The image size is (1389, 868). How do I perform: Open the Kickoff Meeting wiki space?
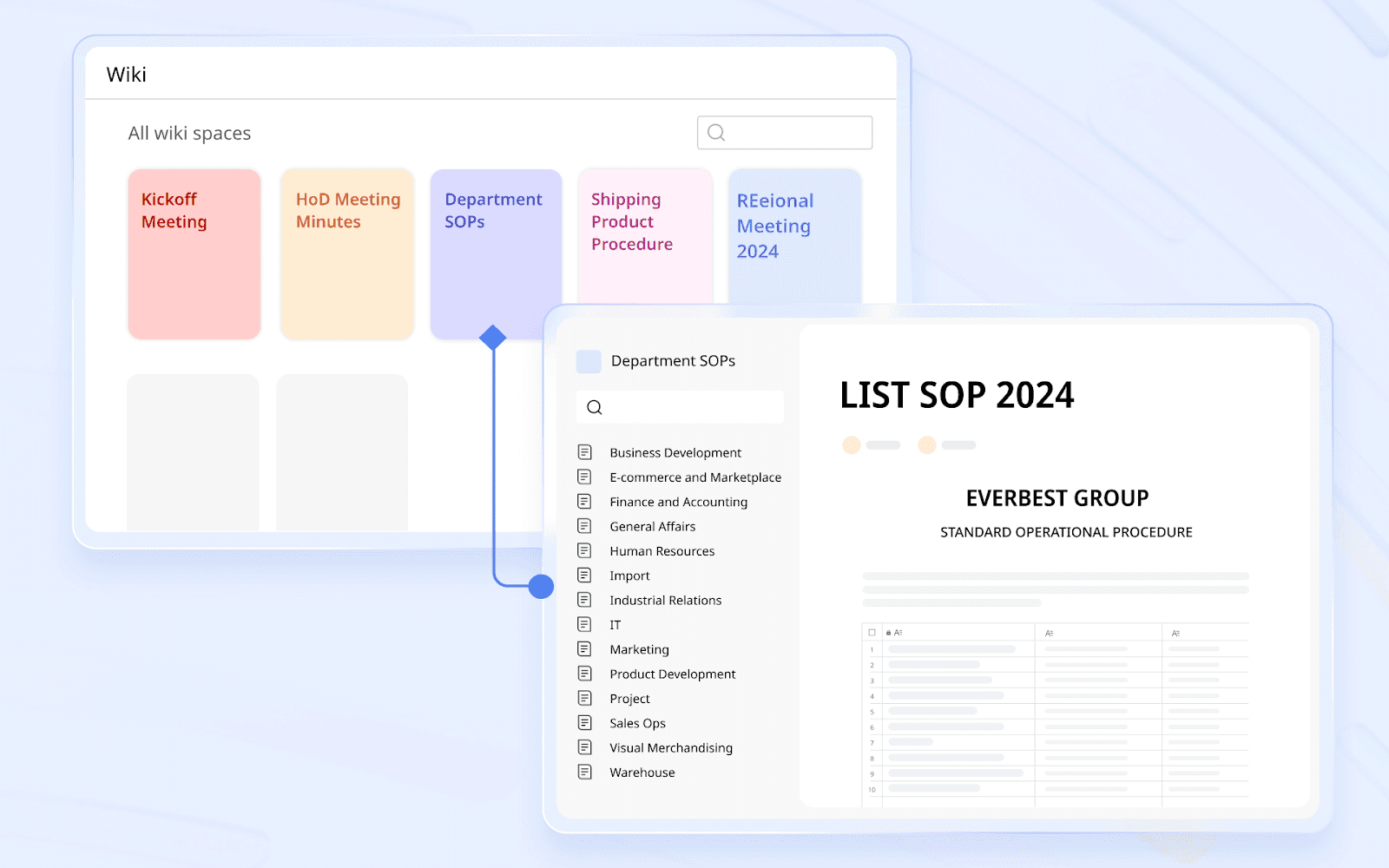[194, 253]
